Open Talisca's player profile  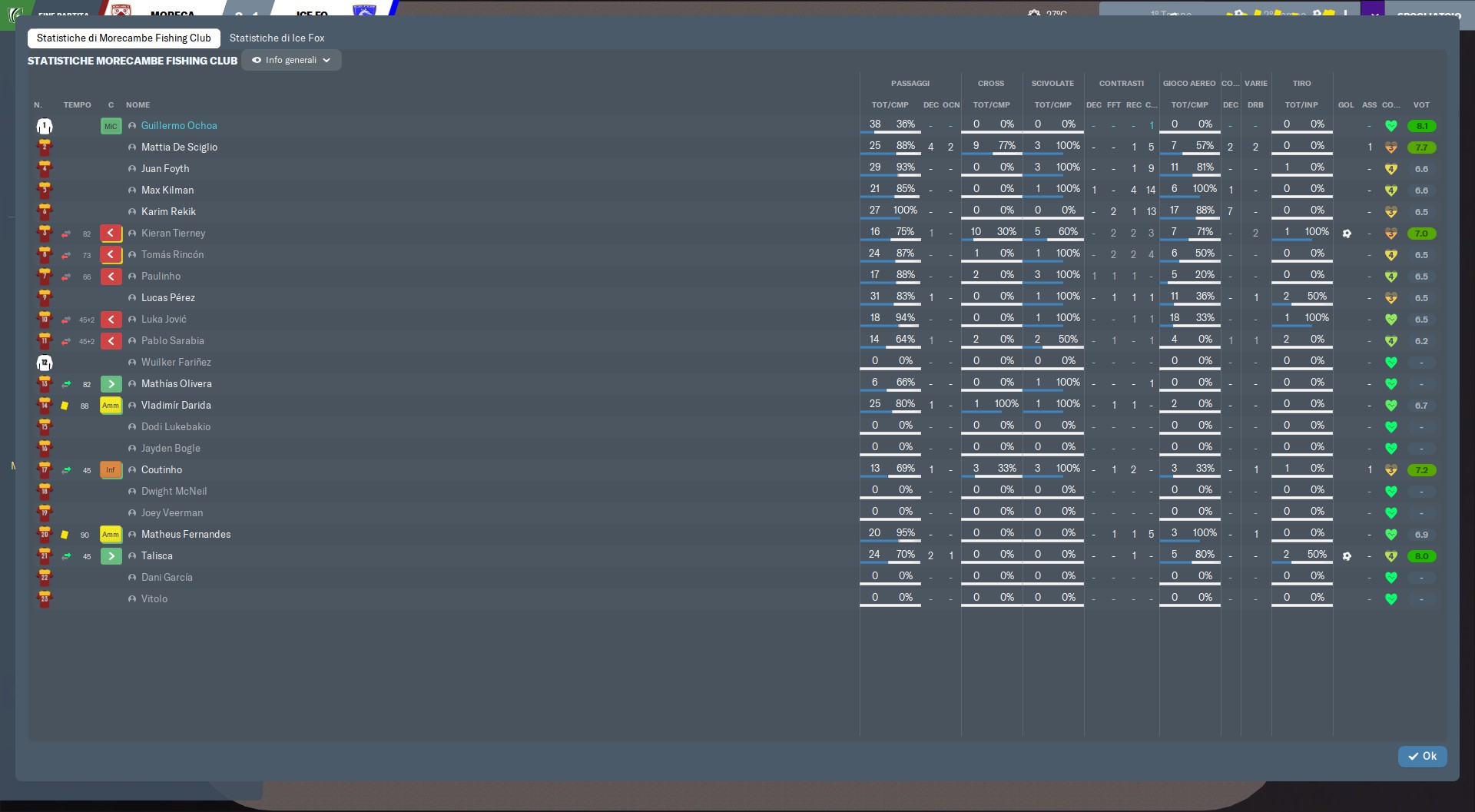point(157,556)
